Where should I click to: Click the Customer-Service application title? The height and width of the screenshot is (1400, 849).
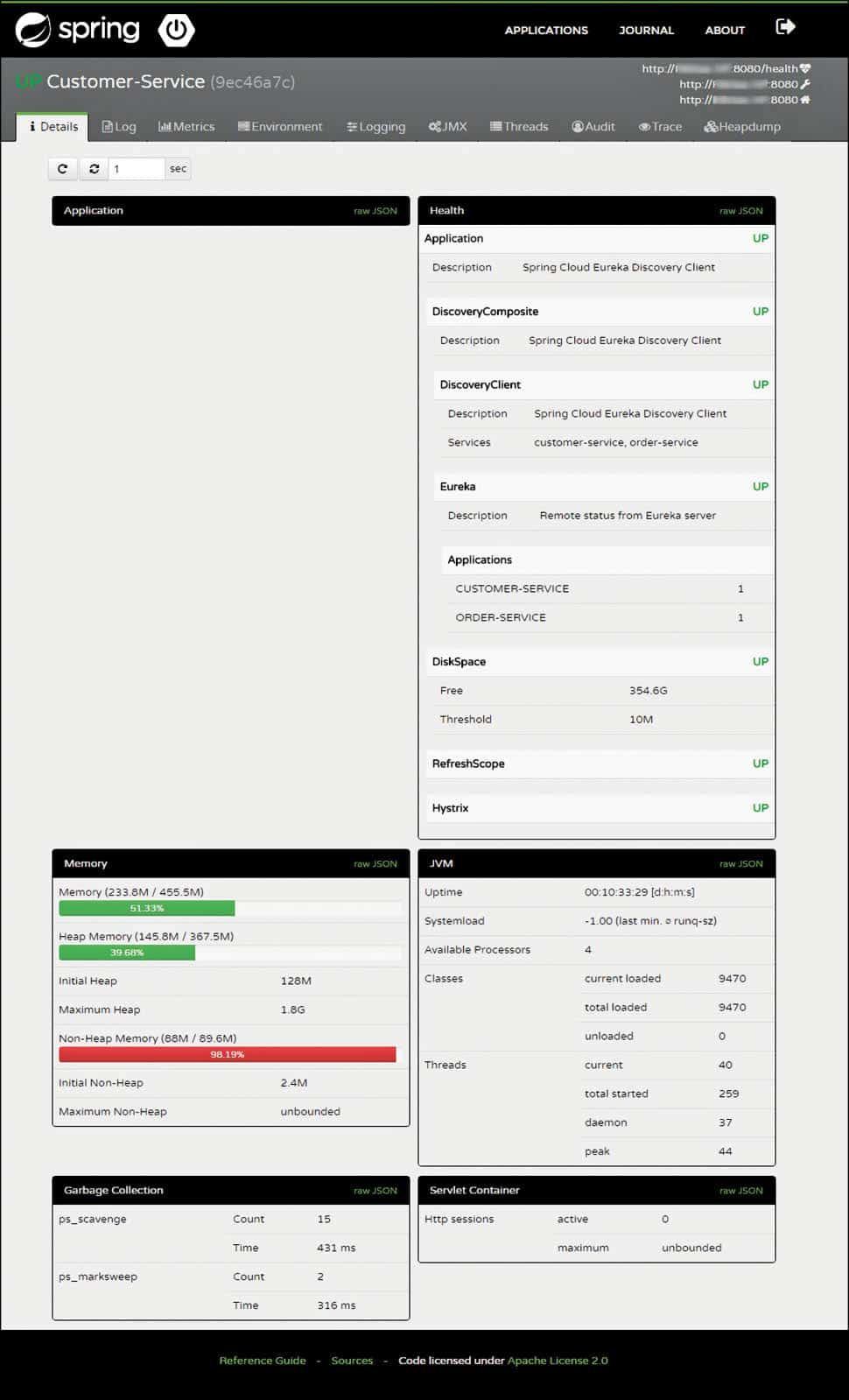coord(126,81)
